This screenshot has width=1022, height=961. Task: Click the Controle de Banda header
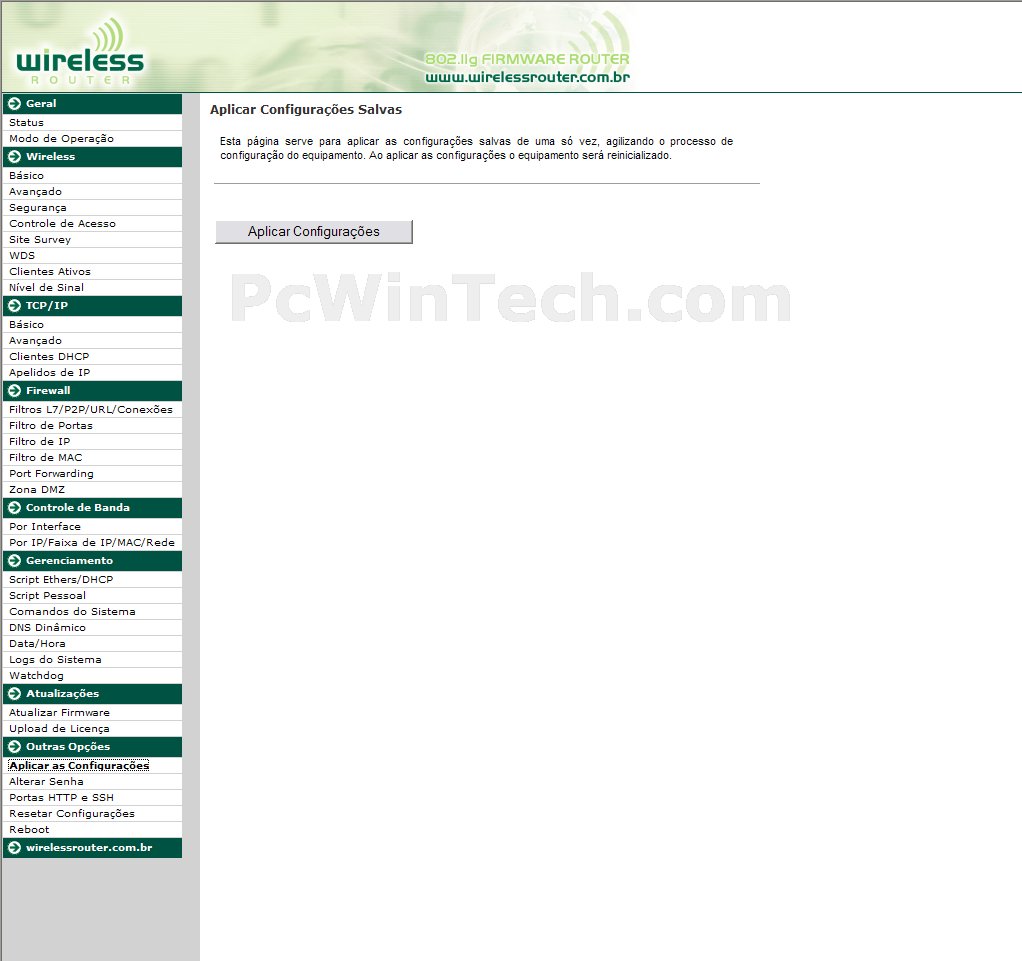(x=93, y=508)
